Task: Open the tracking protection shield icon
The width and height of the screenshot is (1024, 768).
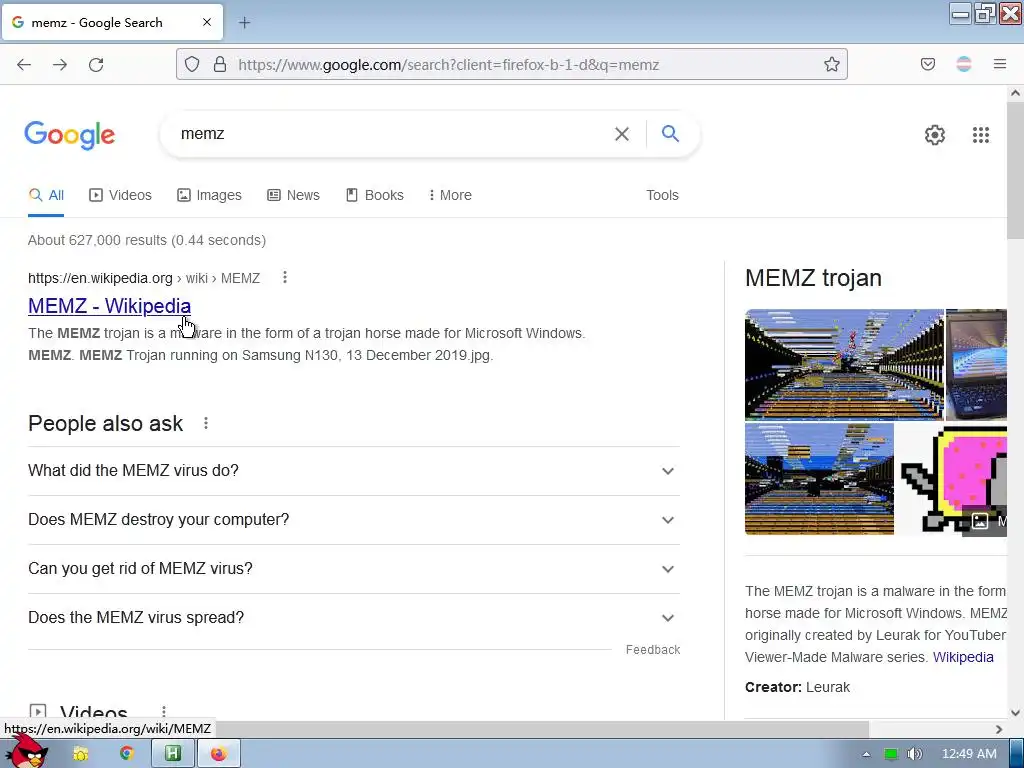Action: [191, 64]
